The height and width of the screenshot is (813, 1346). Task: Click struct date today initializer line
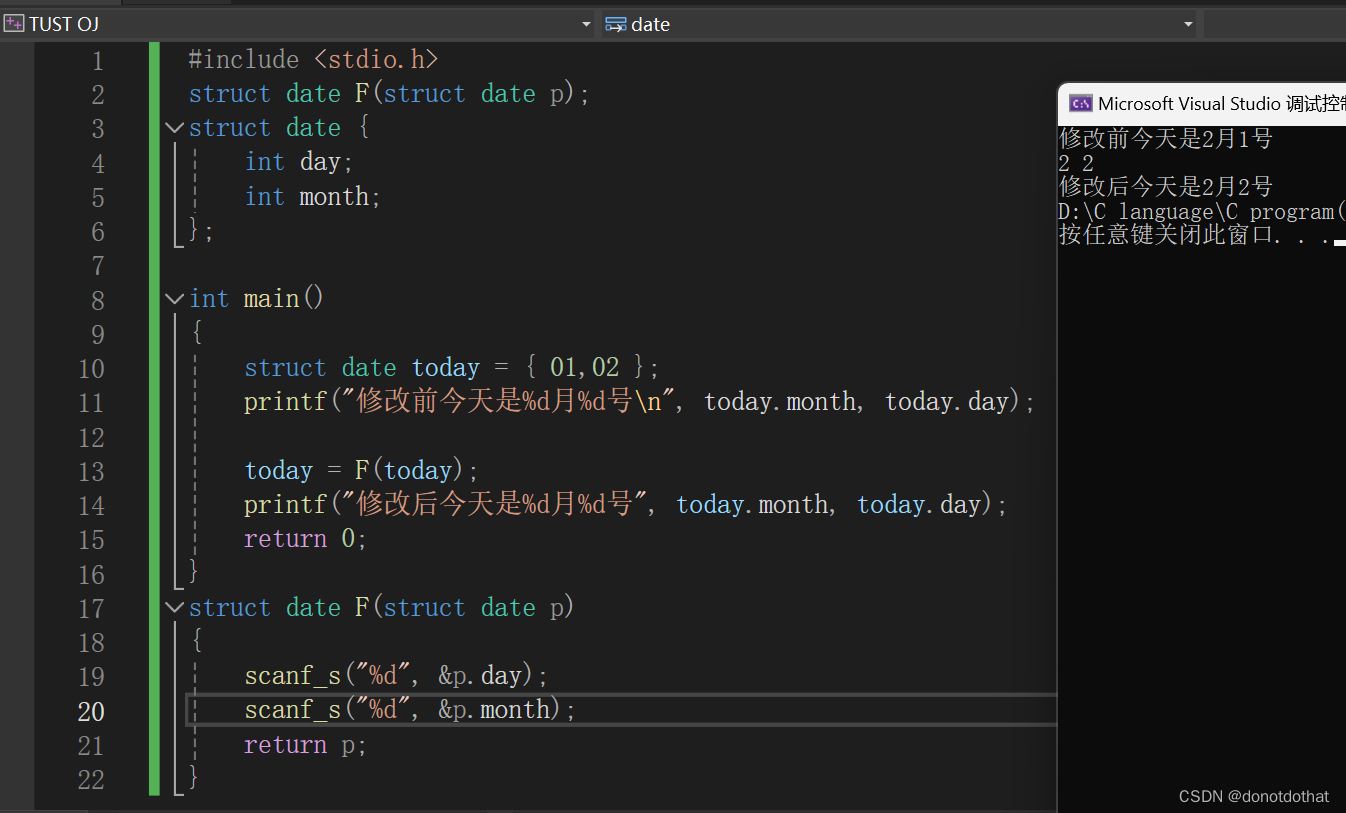coord(452,368)
